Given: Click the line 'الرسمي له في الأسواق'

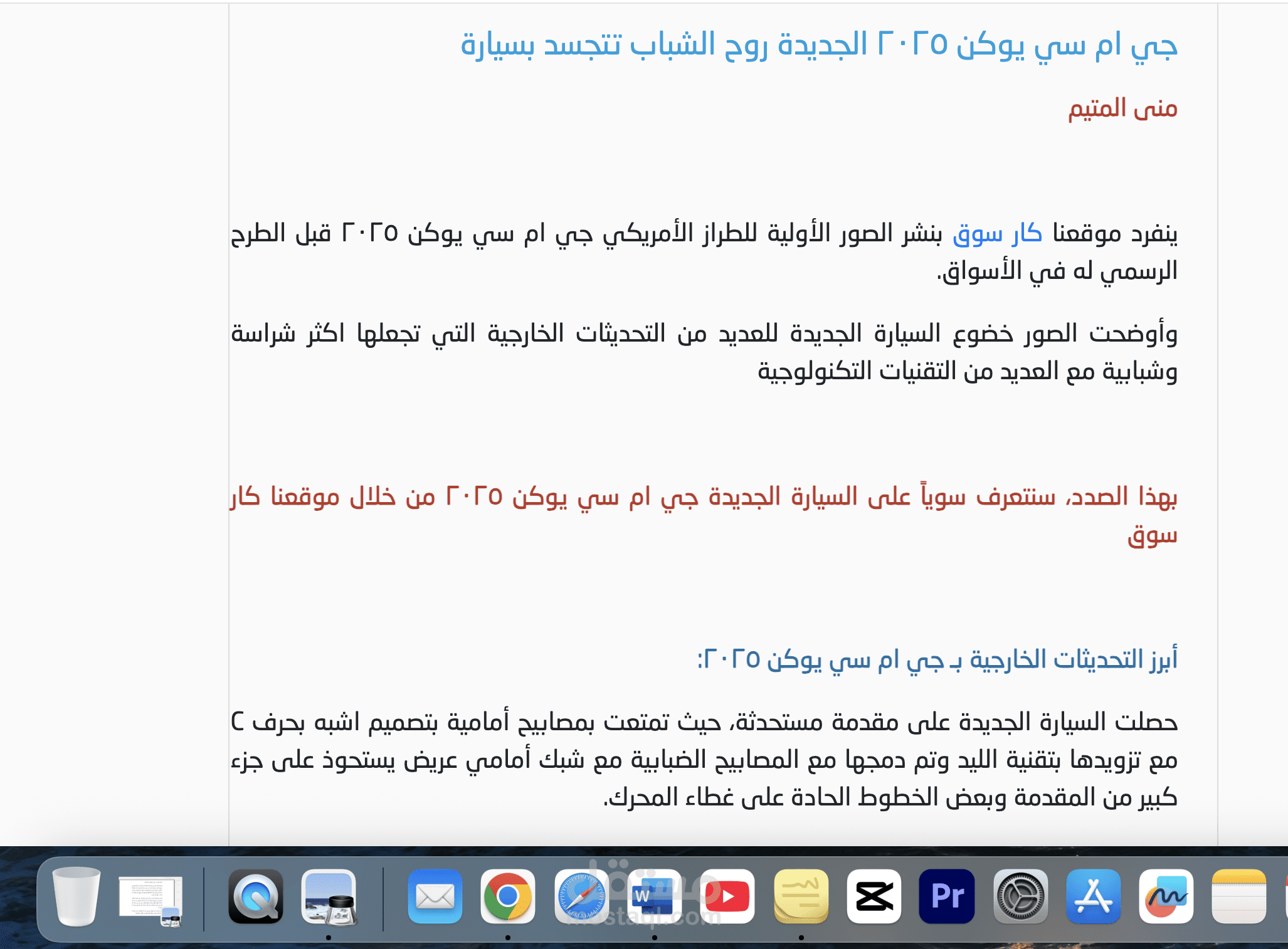Looking at the screenshot, I should [x=1057, y=271].
